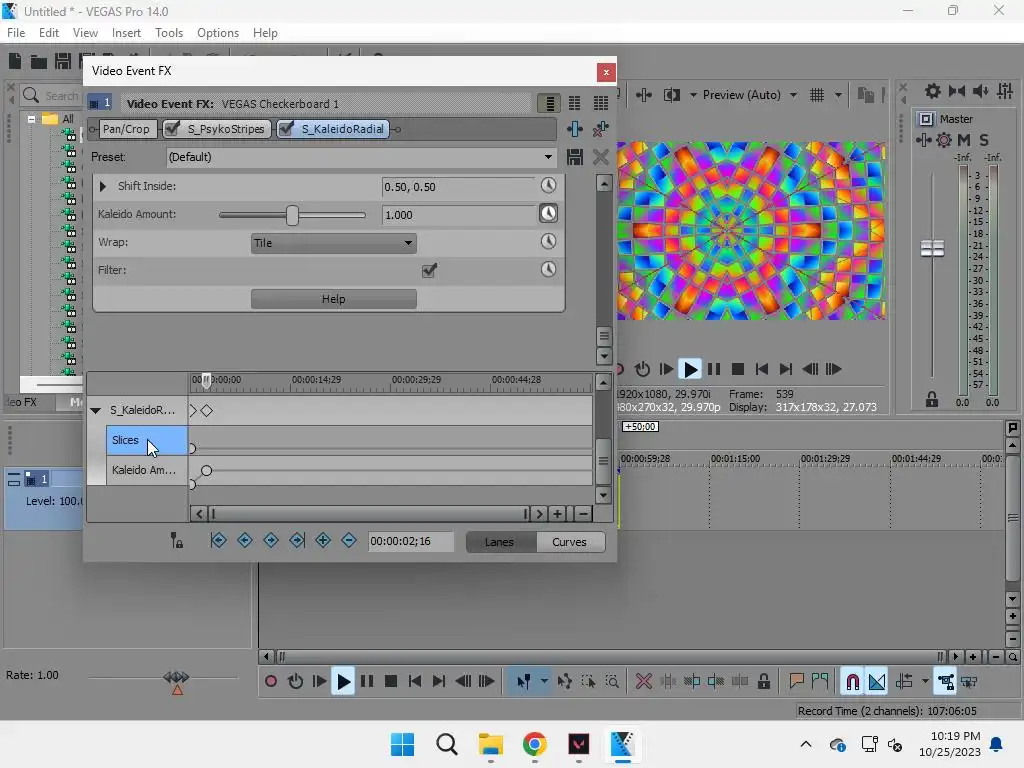This screenshot has width=1024, height=768.
Task: Click the Kaleido Amount slider handle
Action: pos(292,215)
